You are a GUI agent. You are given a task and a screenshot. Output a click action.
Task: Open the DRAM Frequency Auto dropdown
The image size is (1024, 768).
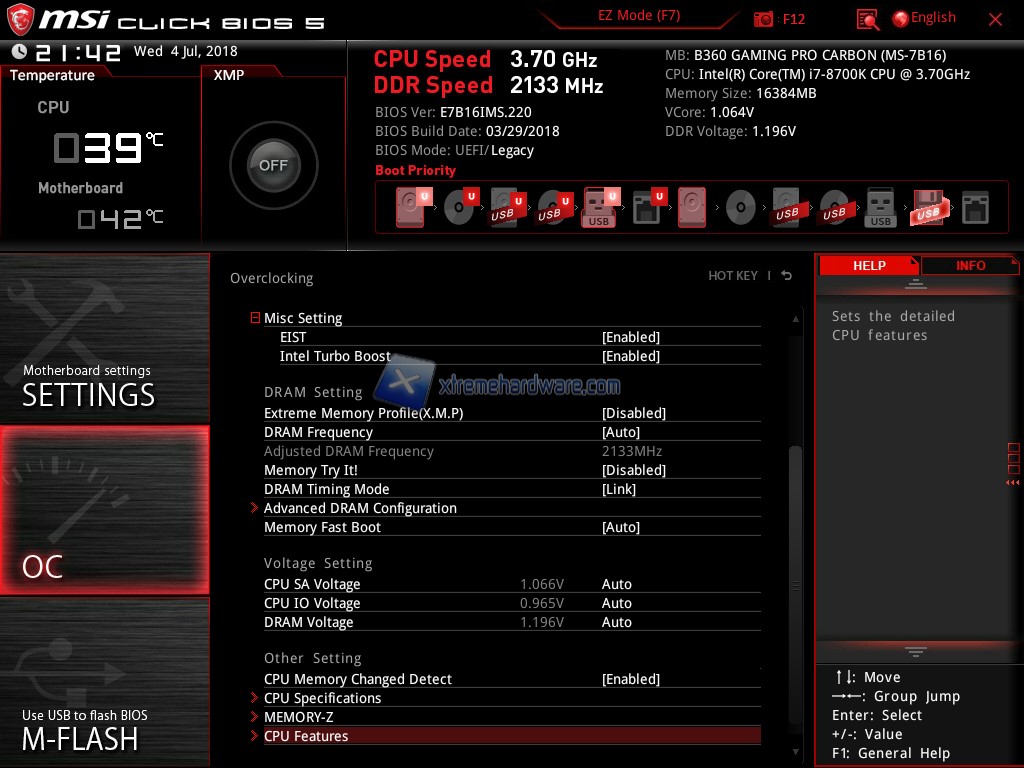point(620,432)
